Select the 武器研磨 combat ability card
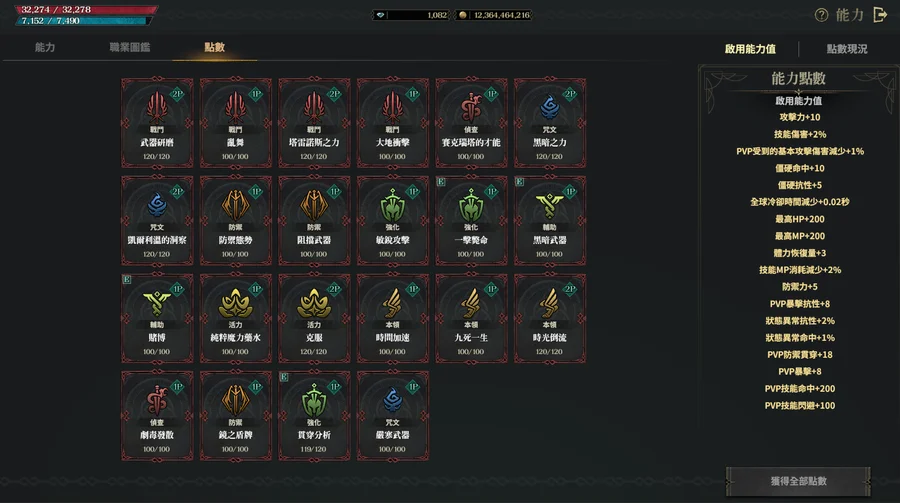This screenshot has height=503, width=900. 157,123
